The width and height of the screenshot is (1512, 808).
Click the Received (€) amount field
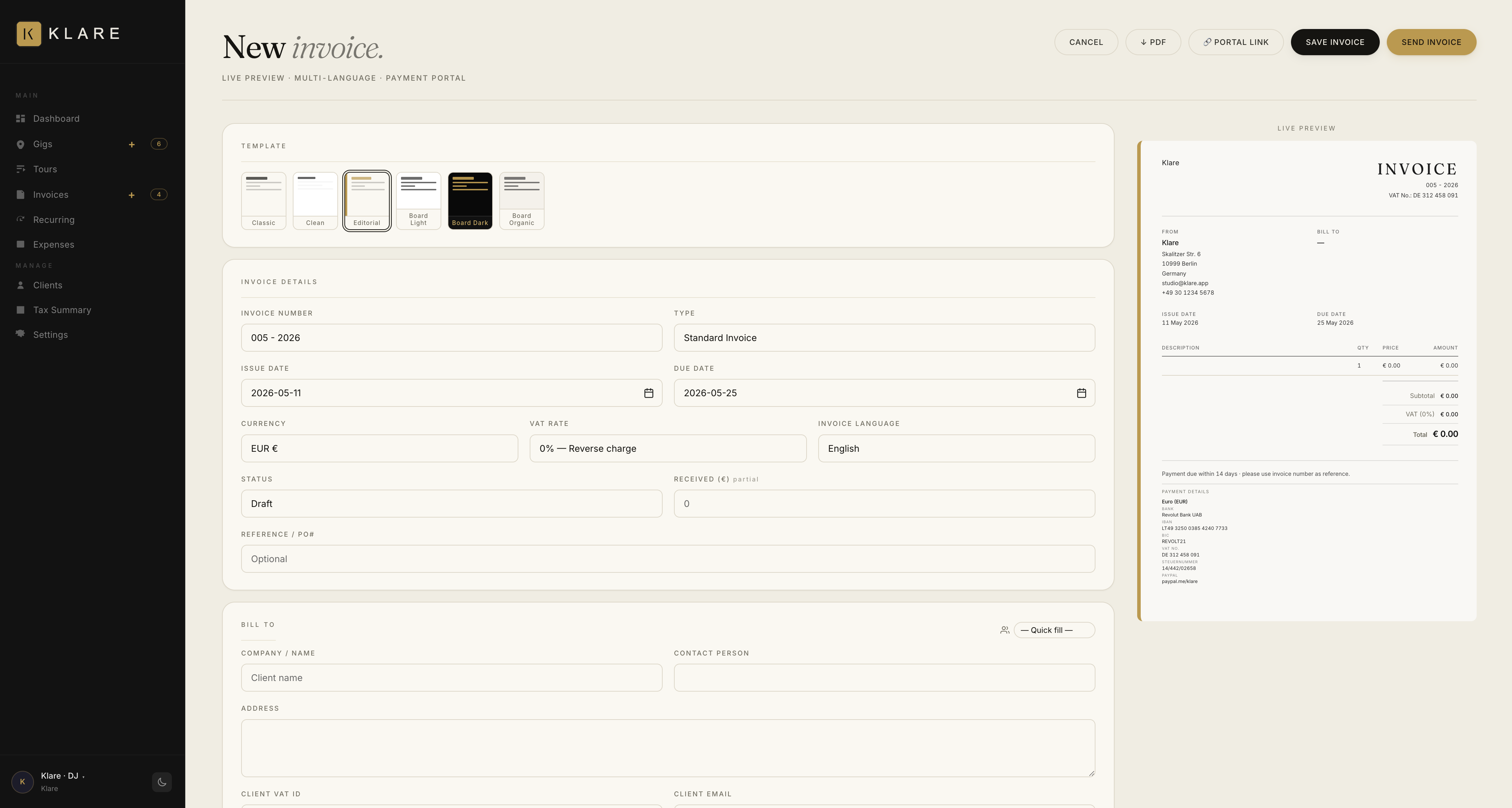(x=884, y=503)
